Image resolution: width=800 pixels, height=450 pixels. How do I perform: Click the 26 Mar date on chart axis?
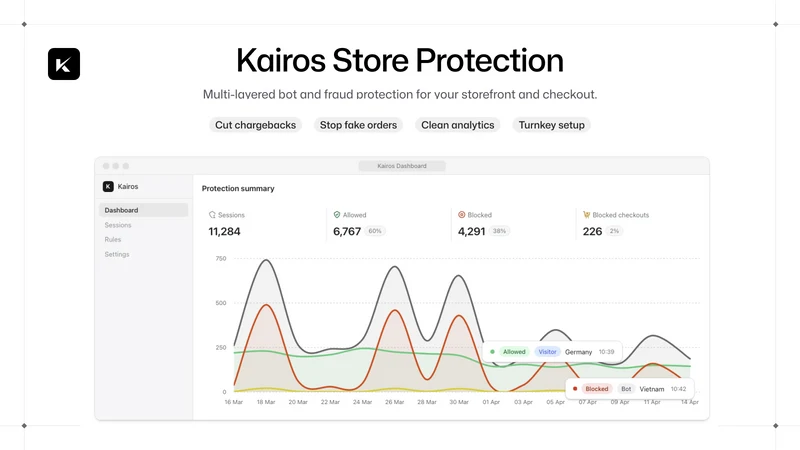[x=394, y=402]
